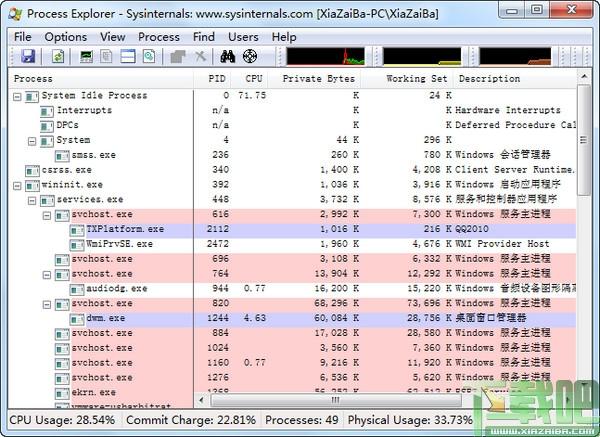Image resolution: width=600 pixels, height=437 pixels.
Task: Sort by the Process column header
Action: [x=101, y=79]
